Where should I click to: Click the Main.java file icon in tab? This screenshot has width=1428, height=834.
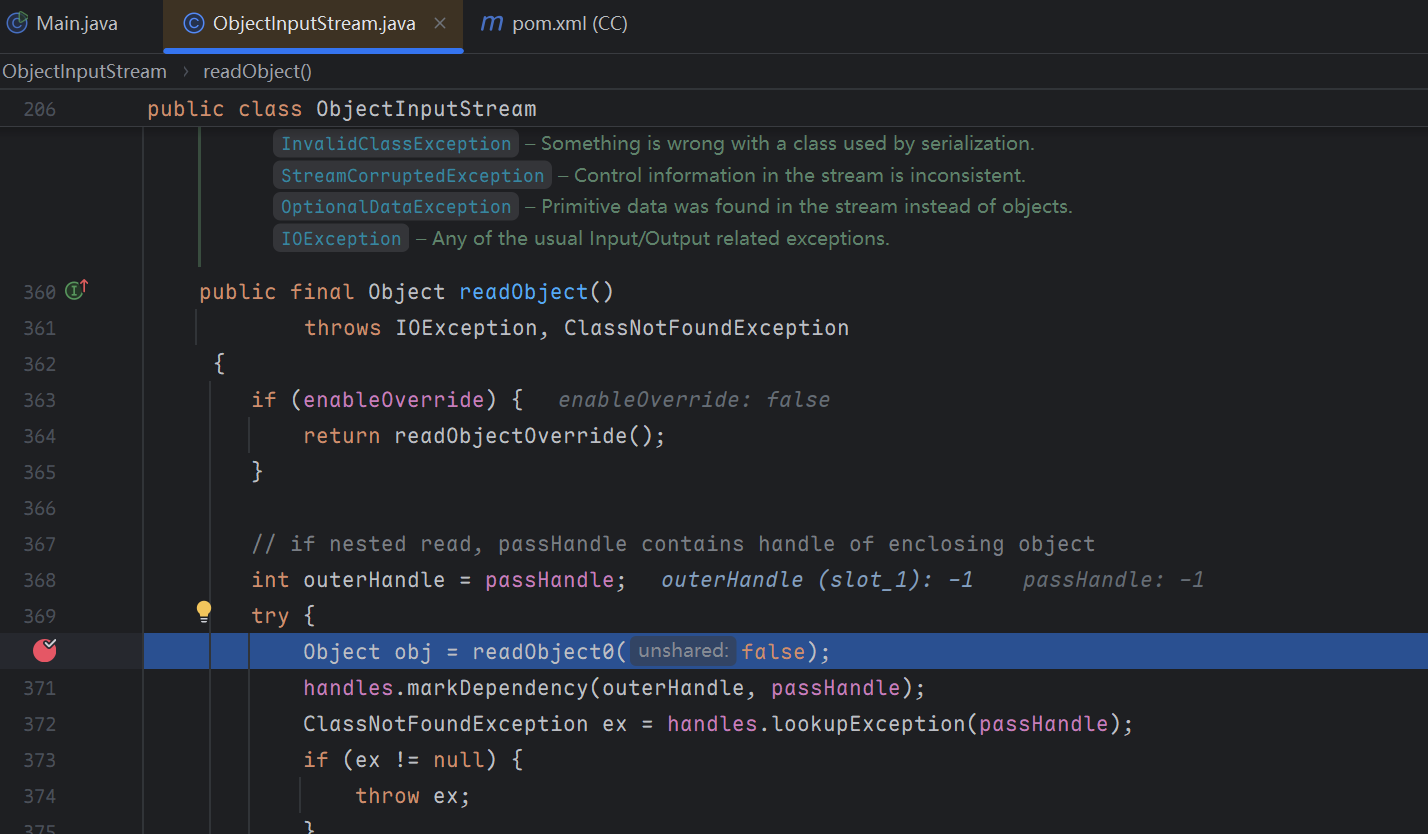(x=18, y=23)
